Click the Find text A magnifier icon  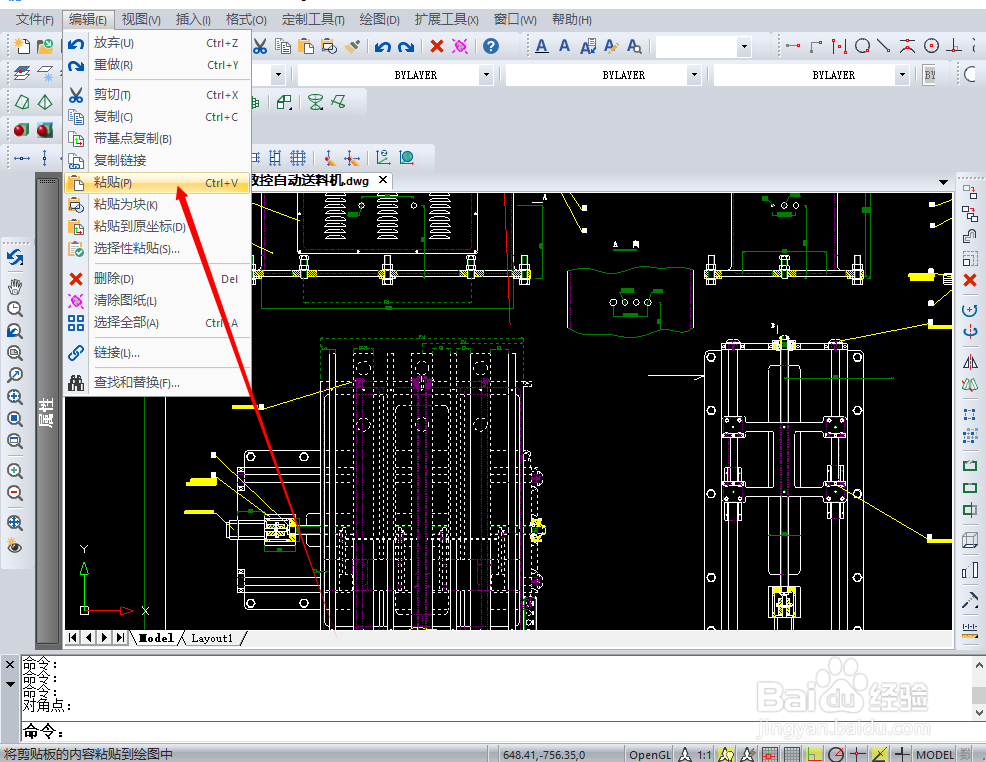pos(634,46)
